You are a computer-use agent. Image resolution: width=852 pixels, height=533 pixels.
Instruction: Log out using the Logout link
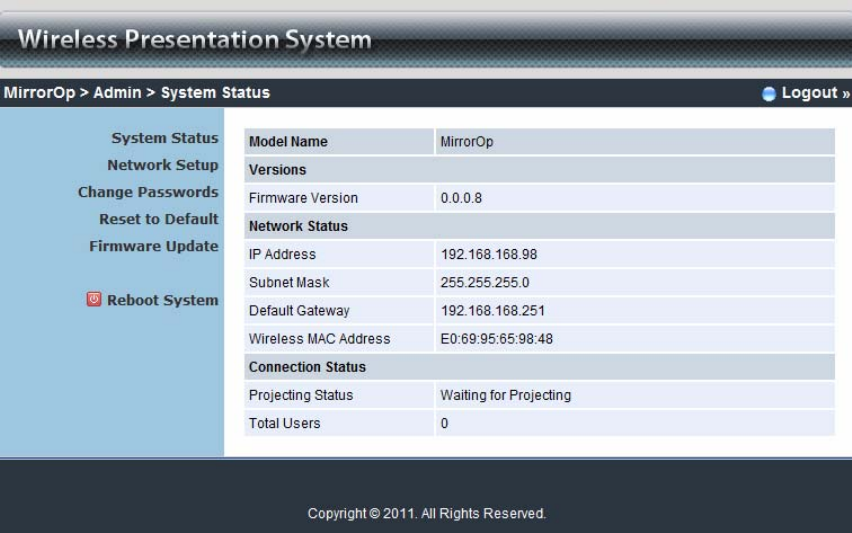point(815,93)
